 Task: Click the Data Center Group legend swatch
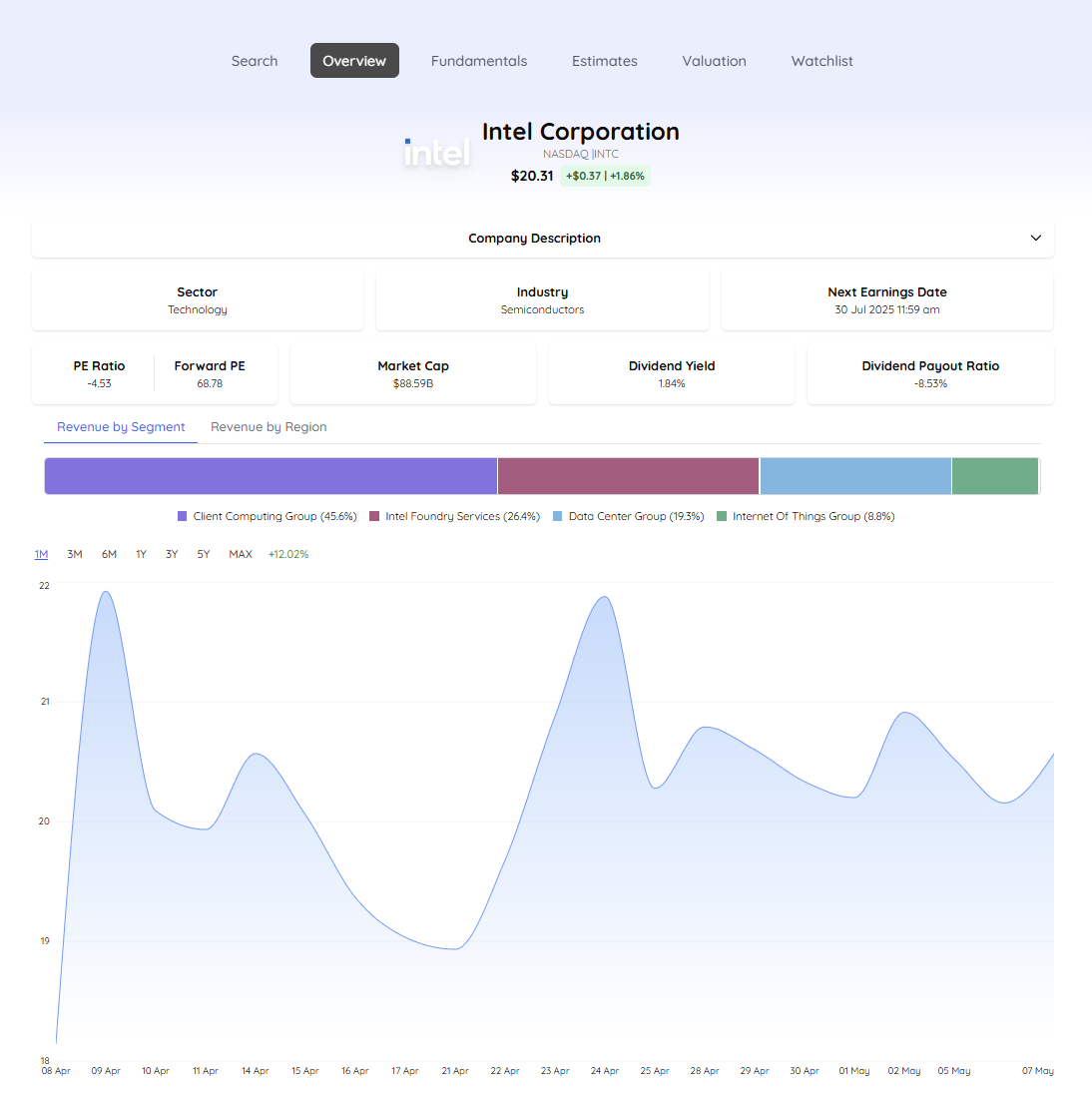pos(558,516)
